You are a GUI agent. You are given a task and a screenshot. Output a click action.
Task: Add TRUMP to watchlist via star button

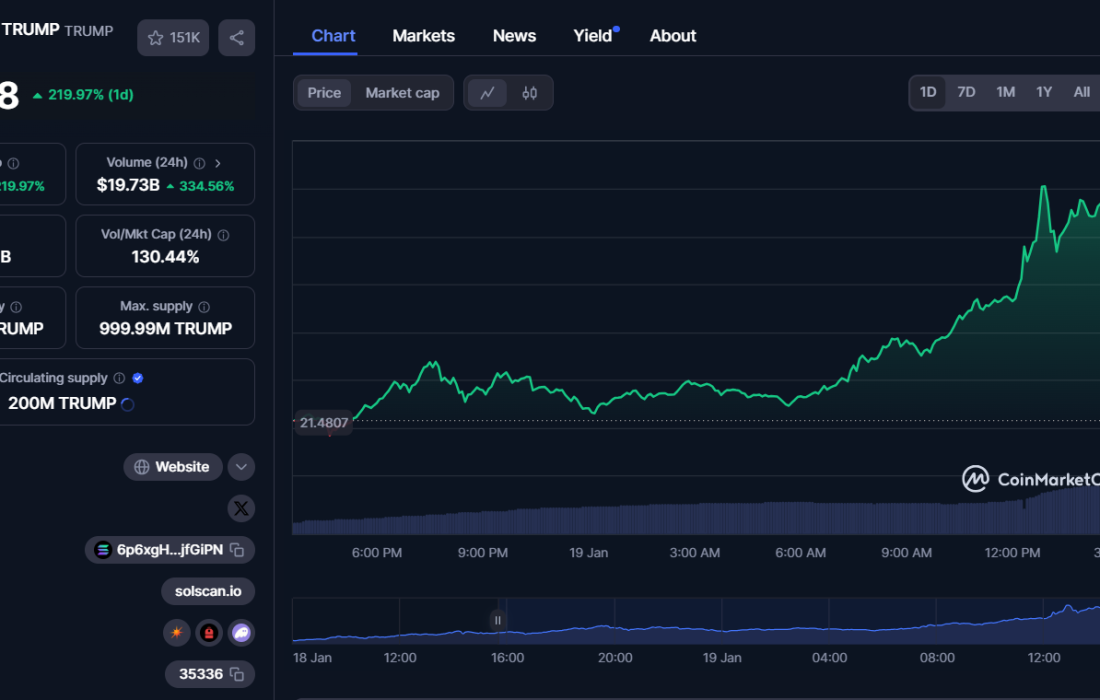point(173,38)
